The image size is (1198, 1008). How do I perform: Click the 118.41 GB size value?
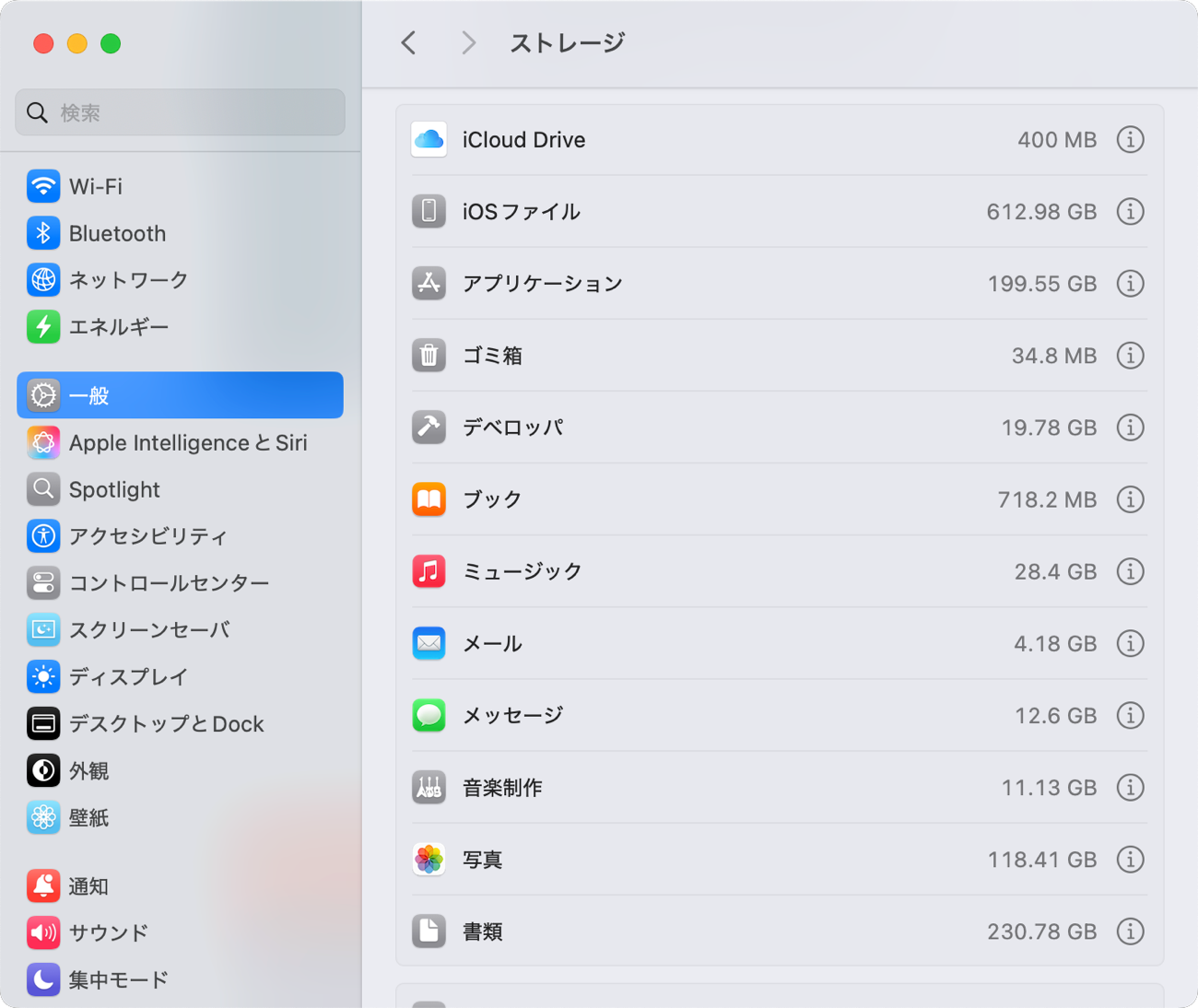tap(1042, 860)
